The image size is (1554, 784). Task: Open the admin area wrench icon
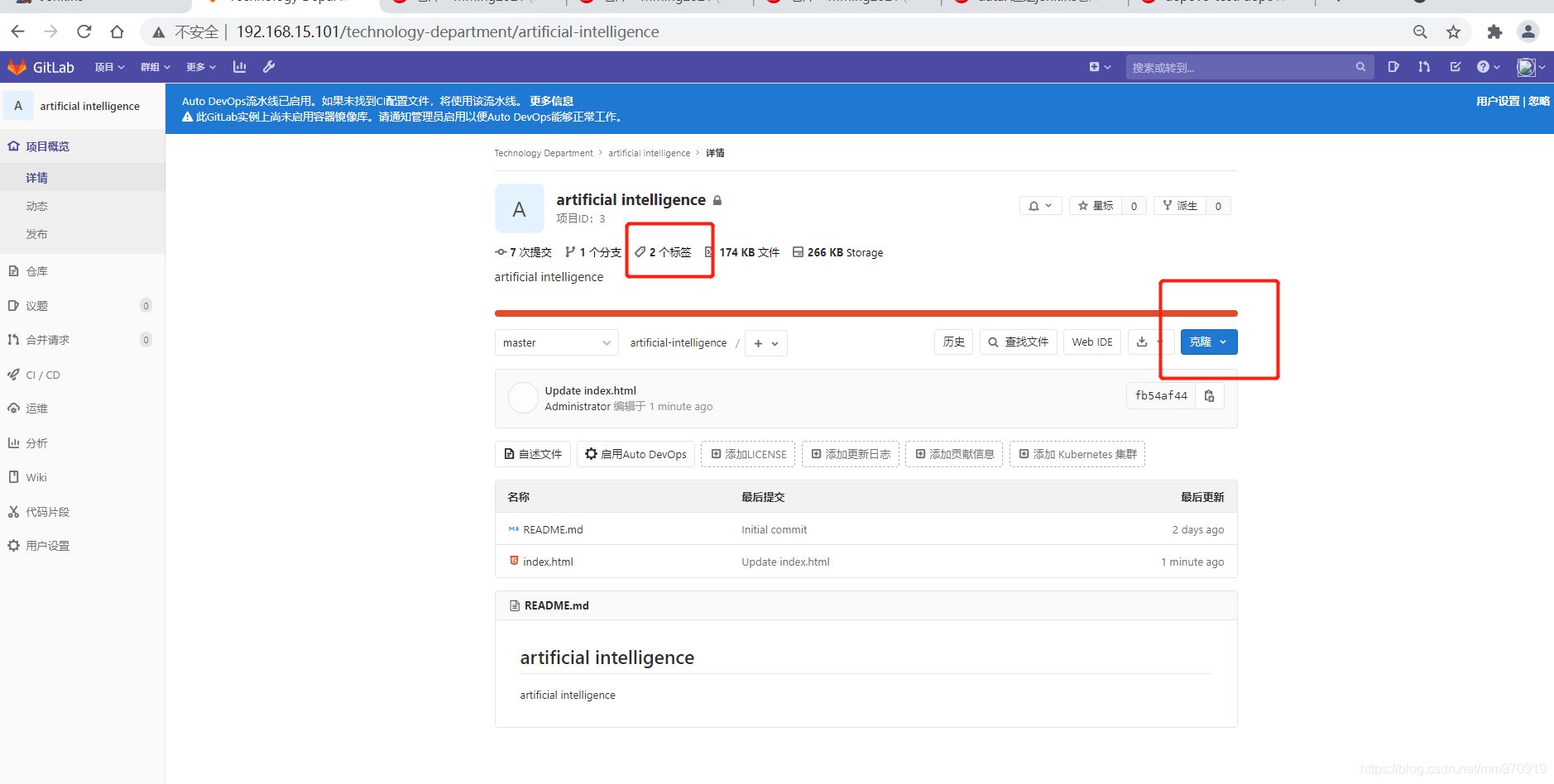tap(269, 67)
